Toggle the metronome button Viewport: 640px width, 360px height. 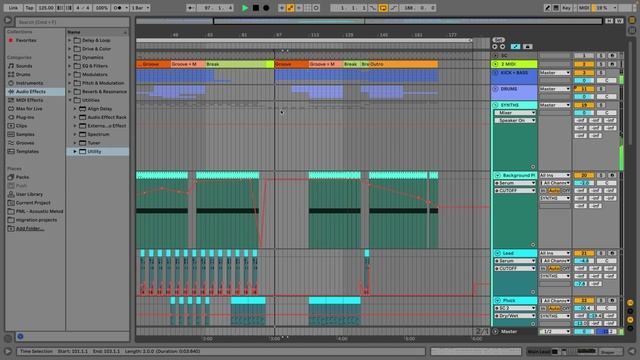119,8
